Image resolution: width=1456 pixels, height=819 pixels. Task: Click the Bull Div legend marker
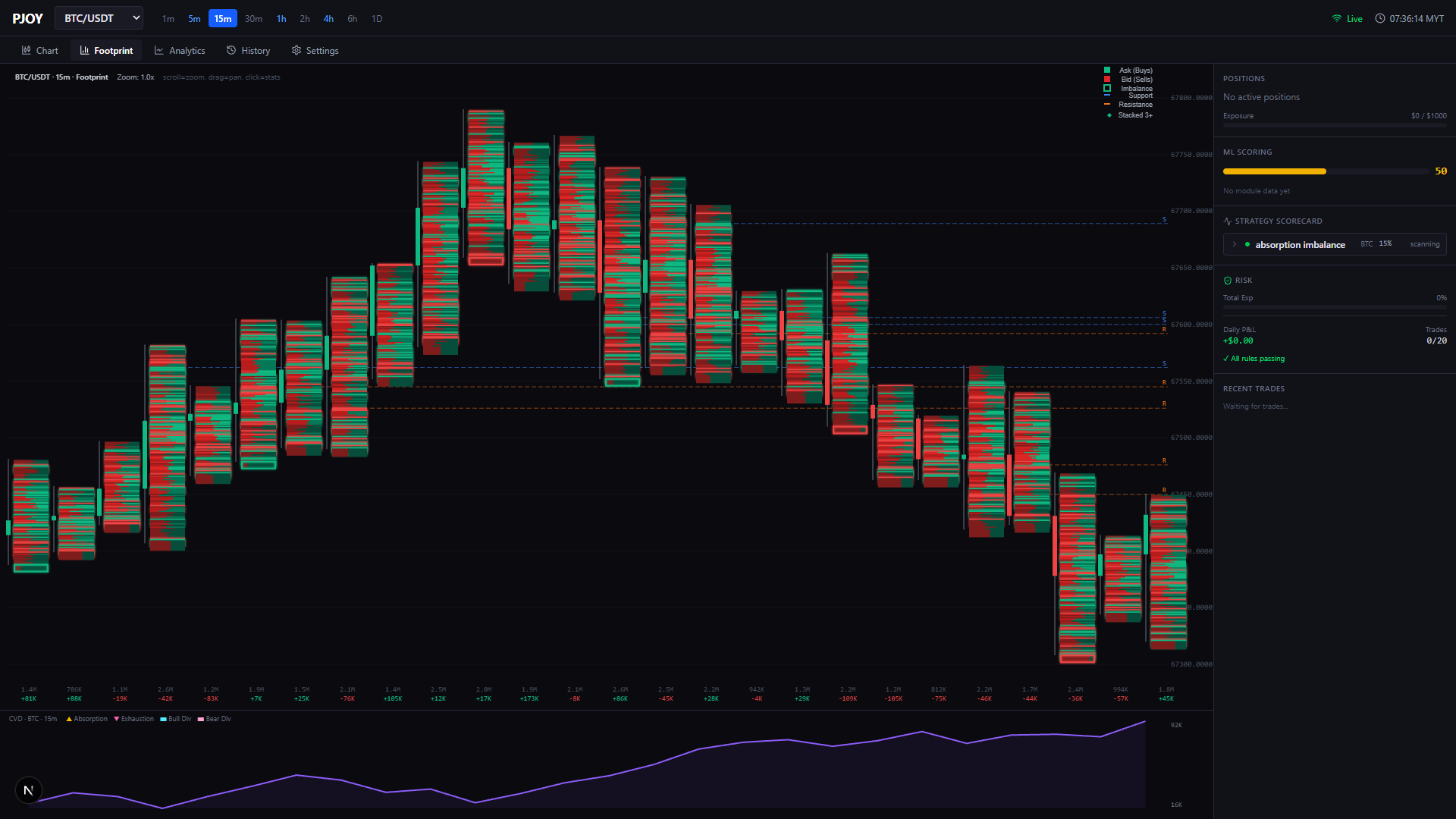[164, 719]
